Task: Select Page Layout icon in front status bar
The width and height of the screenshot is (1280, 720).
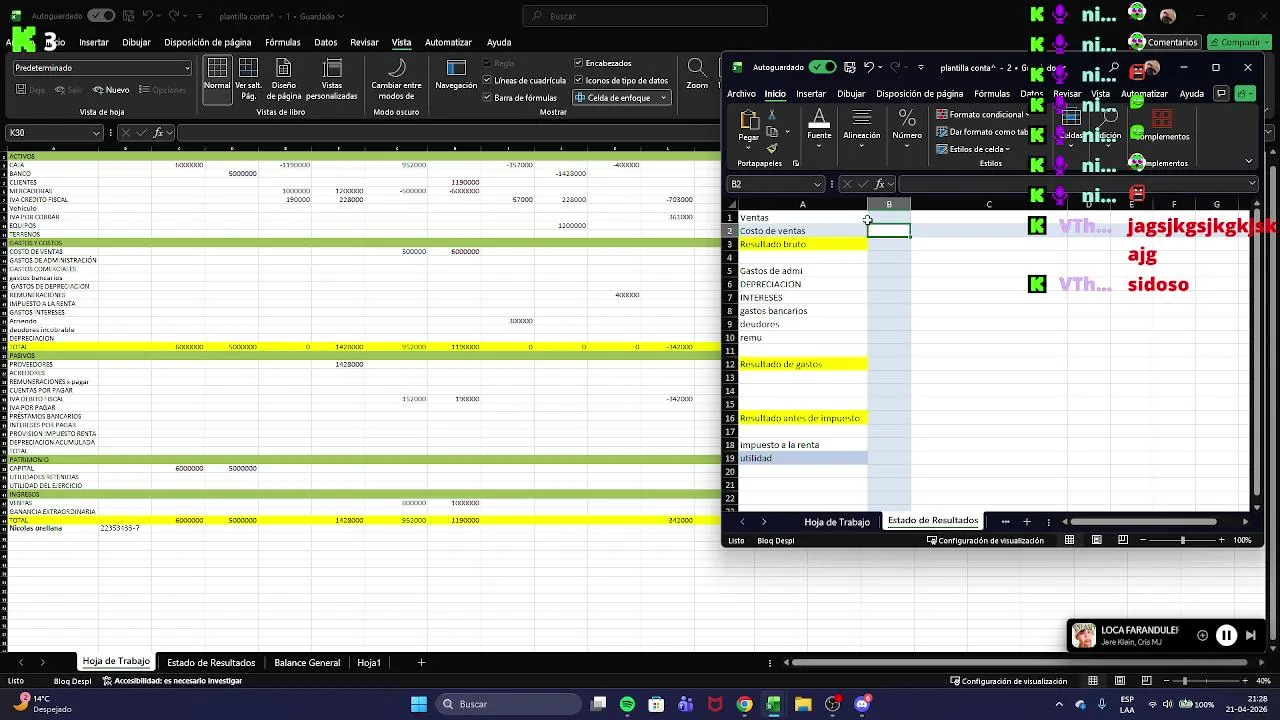Action: (1096, 540)
